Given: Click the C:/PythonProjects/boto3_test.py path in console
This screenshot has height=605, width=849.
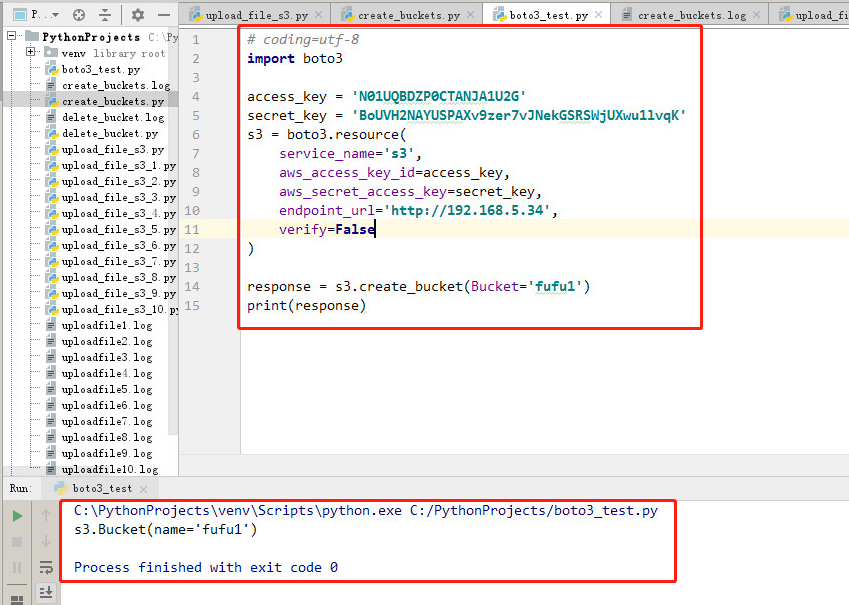Looking at the screenshot, I should tap(534, 511).
